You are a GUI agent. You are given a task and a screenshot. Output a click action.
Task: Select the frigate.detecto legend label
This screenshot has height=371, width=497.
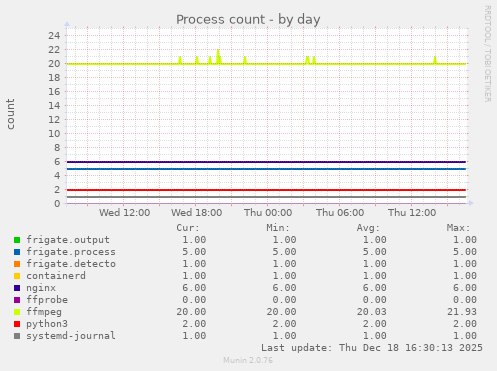coord(71,264)
